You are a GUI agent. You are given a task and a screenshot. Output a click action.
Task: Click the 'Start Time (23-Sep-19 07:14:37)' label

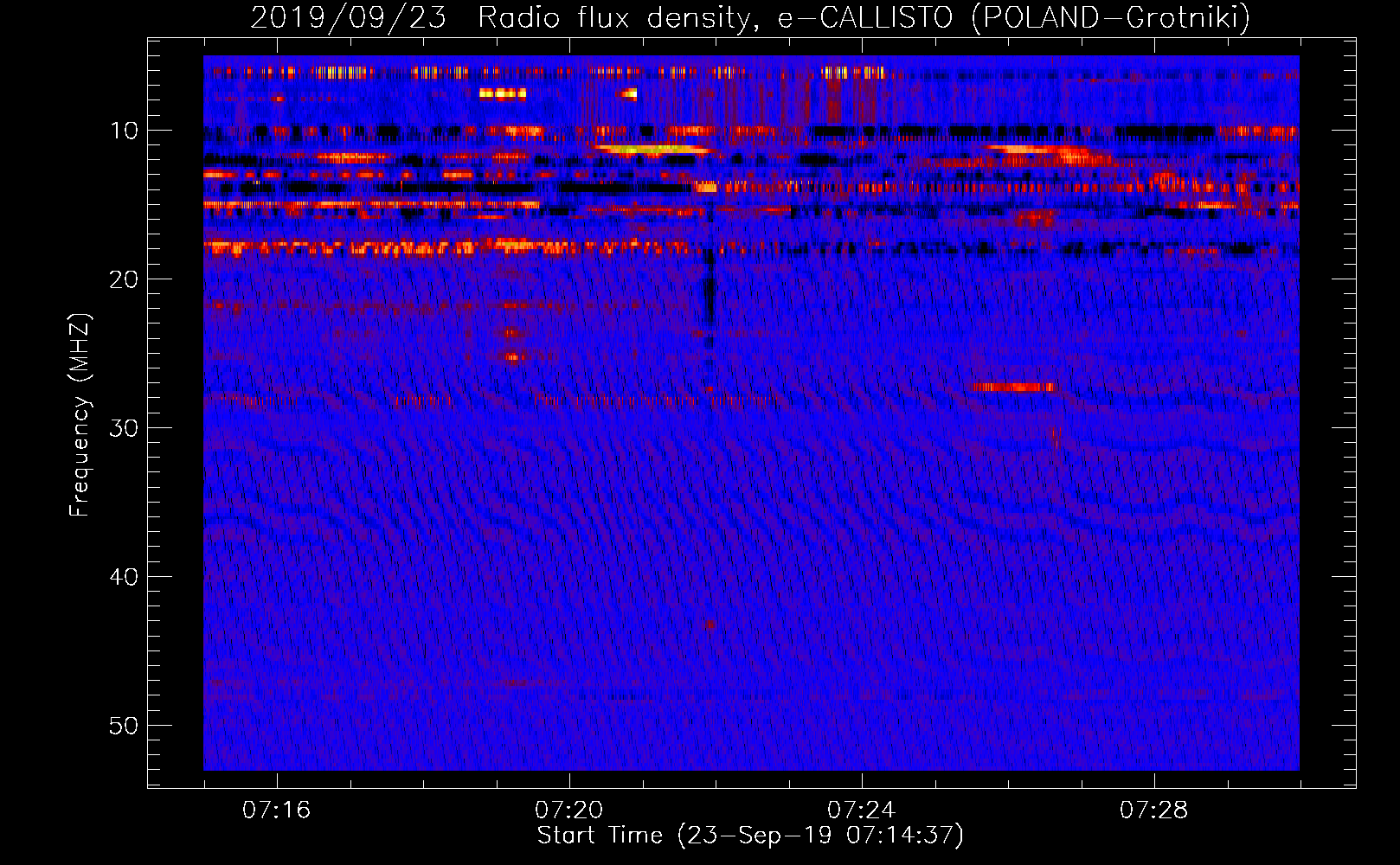point(750,836)
